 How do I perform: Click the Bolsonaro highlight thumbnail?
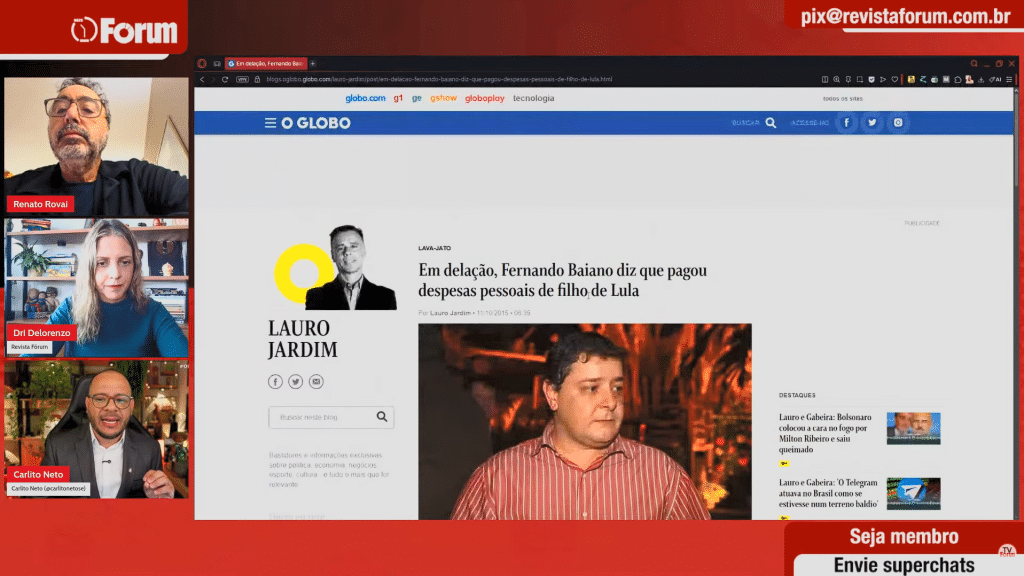click(x=913, y=428)
